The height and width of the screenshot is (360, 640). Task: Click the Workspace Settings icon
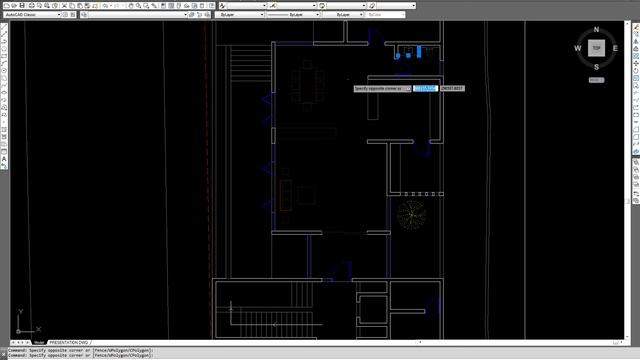(x=65, y=15)
